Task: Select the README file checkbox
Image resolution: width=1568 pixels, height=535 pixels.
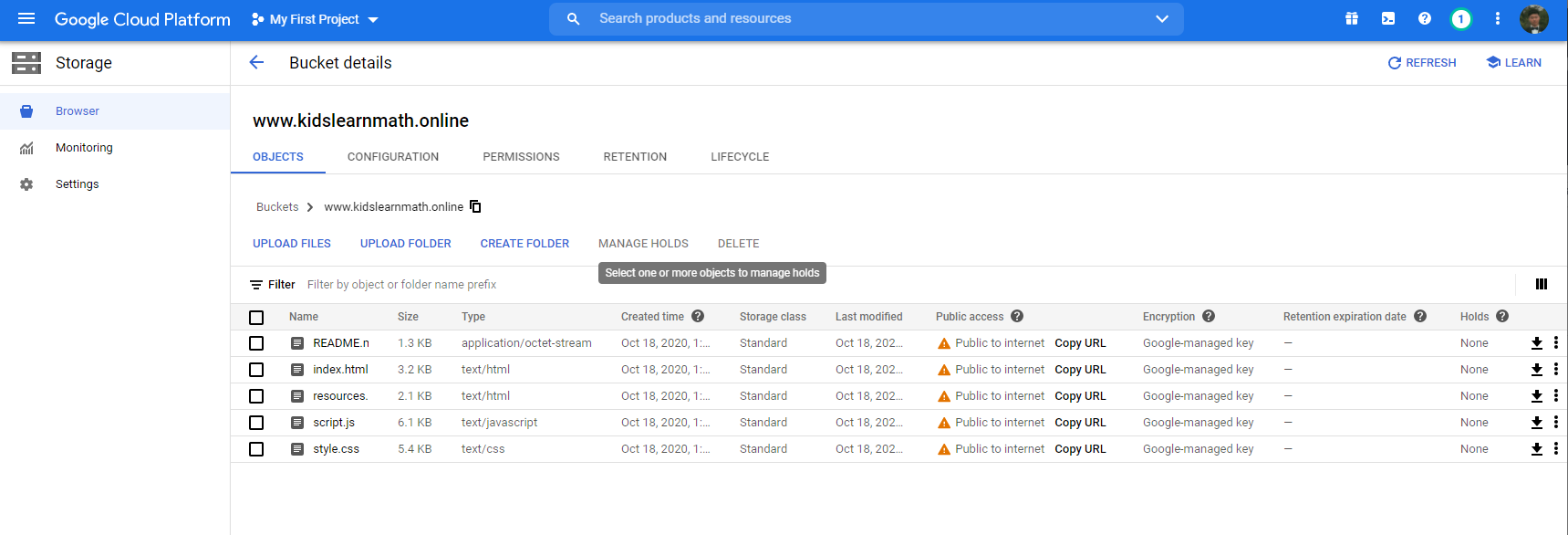Action: click(256, 343)
